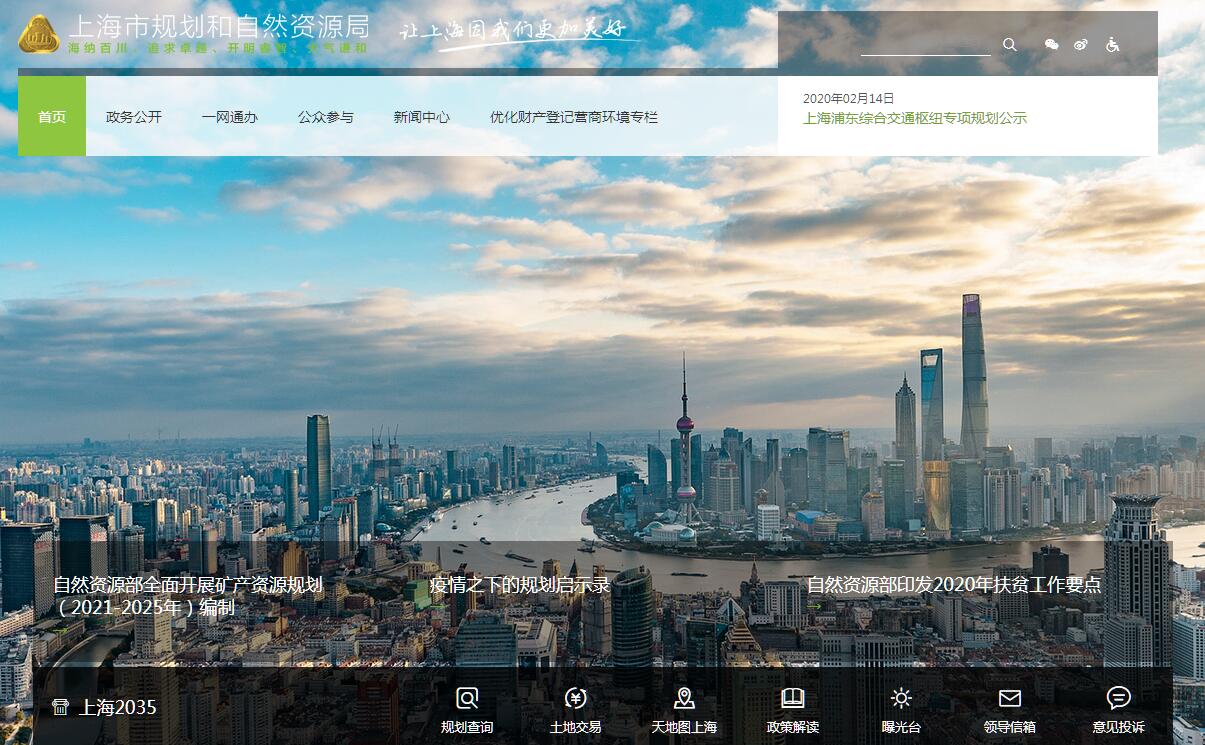This screenshot has height=745, width=1205.
Task: Open the WeChat icon link
Action: tap(1051, 44)
